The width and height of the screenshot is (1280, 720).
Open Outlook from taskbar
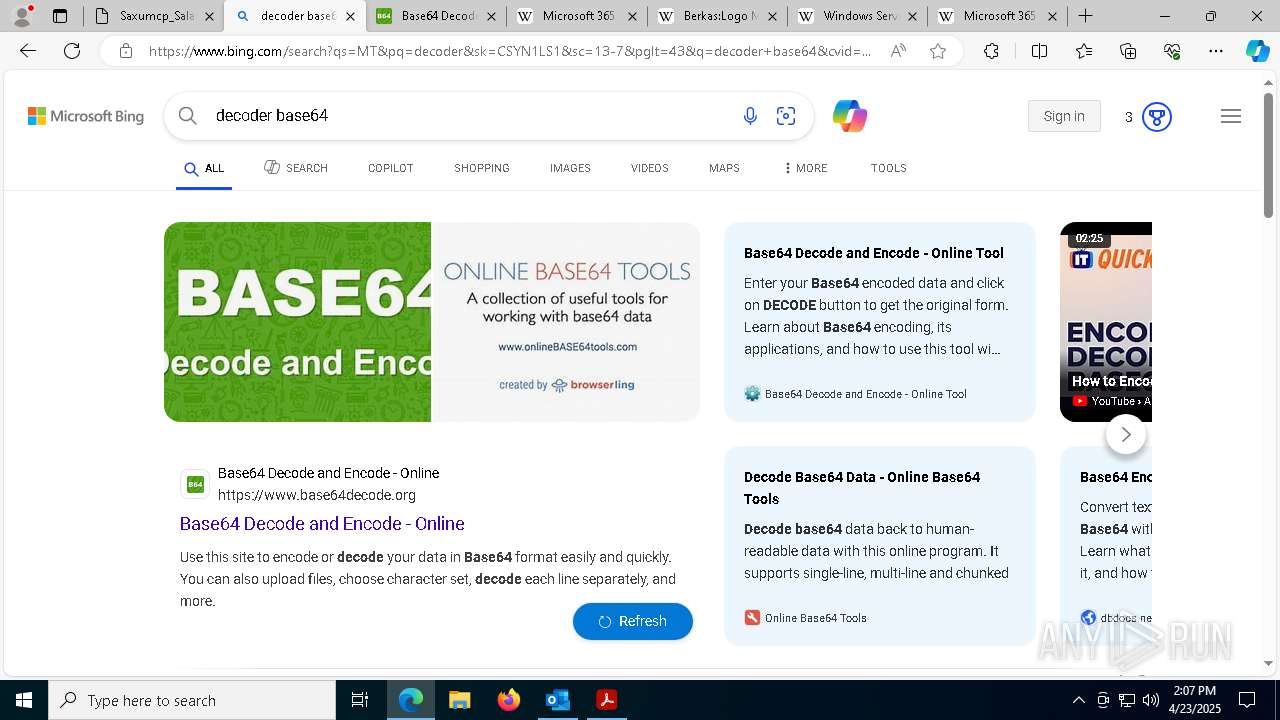557,700
